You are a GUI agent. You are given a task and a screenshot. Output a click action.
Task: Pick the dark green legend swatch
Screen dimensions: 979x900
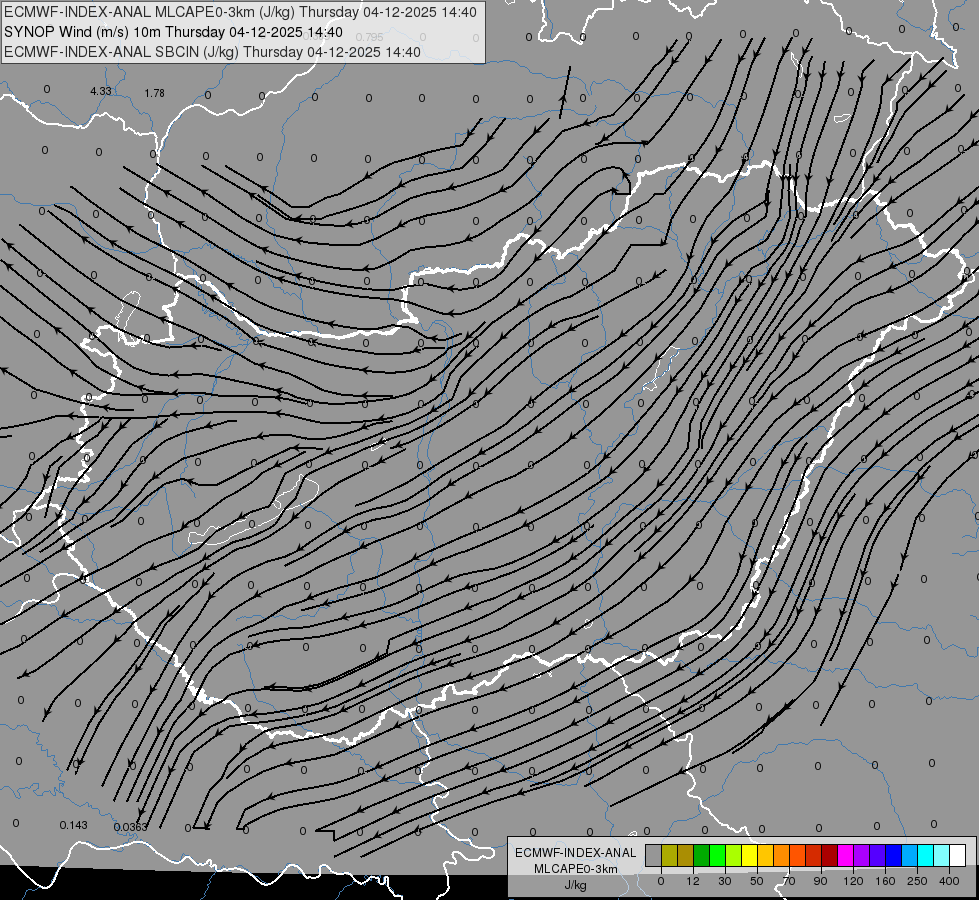coord(702,855)
